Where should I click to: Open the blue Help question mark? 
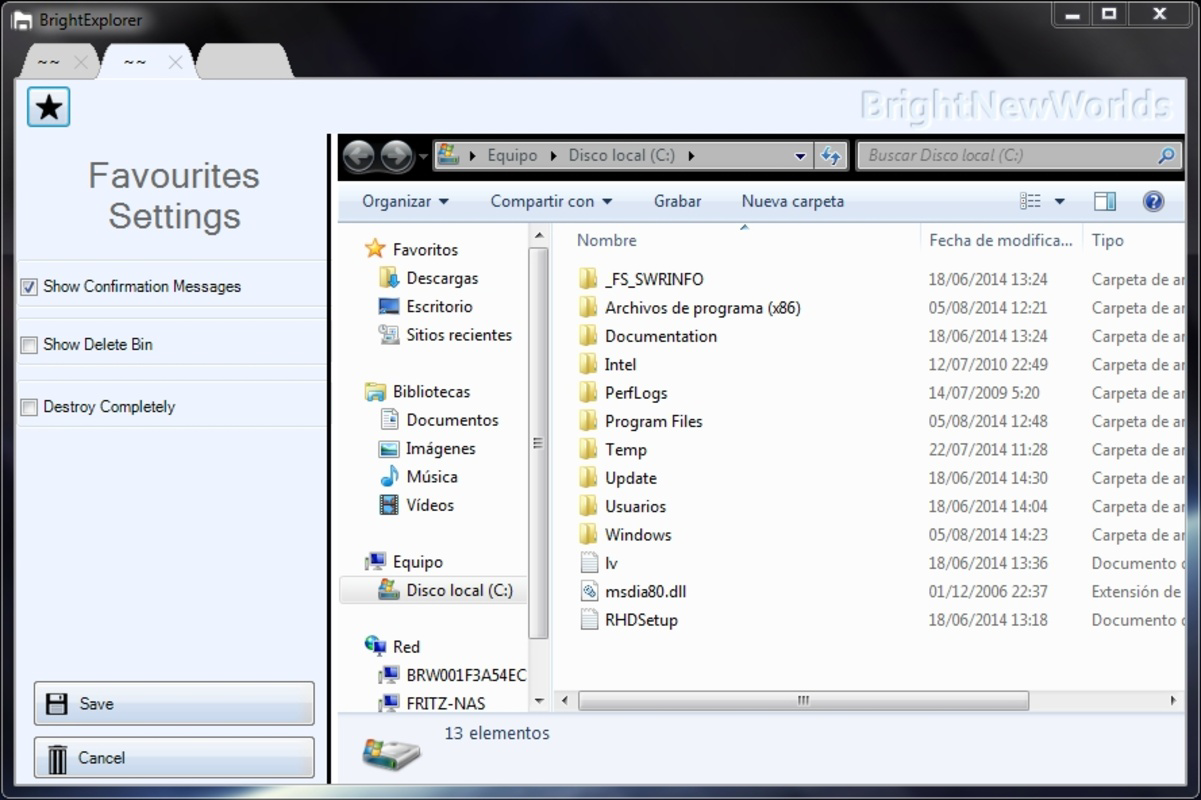[1153, 201]
